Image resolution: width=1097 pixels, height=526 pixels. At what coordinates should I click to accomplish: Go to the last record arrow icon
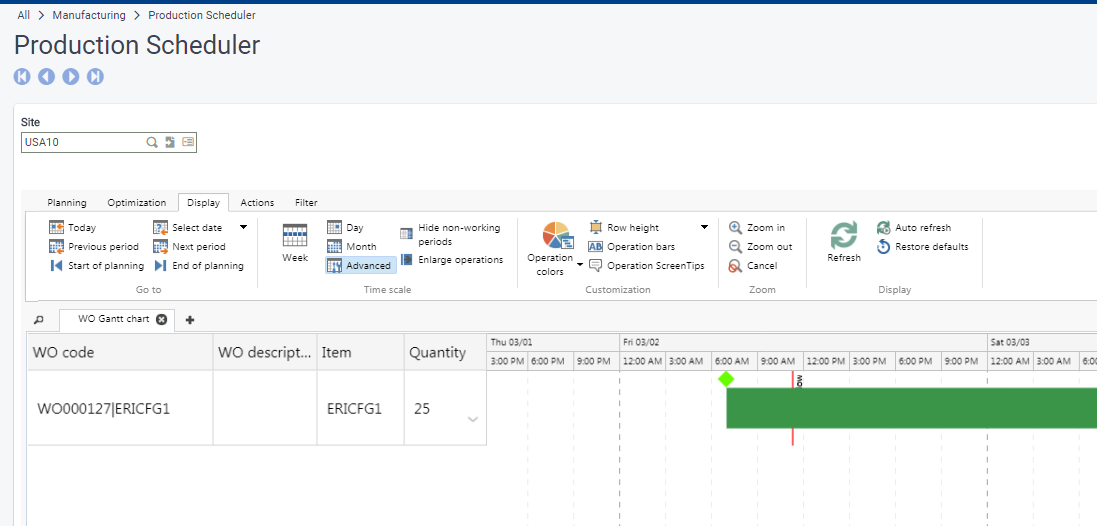pyautogui.click(x=95, y=77)
